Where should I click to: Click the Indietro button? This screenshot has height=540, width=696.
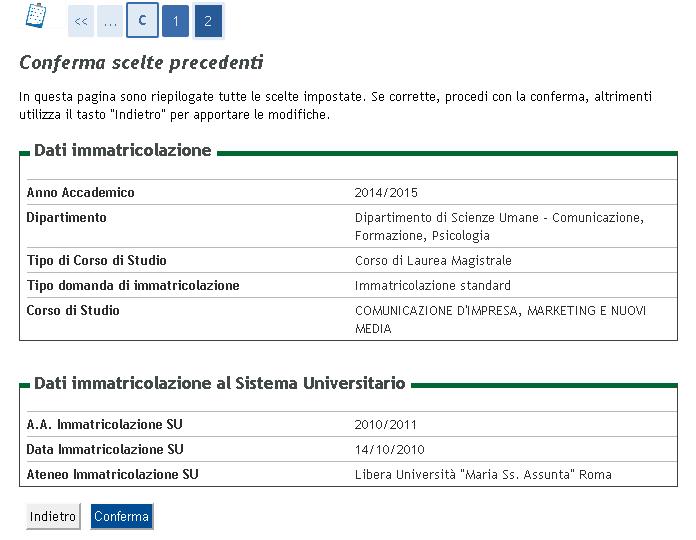53,516
